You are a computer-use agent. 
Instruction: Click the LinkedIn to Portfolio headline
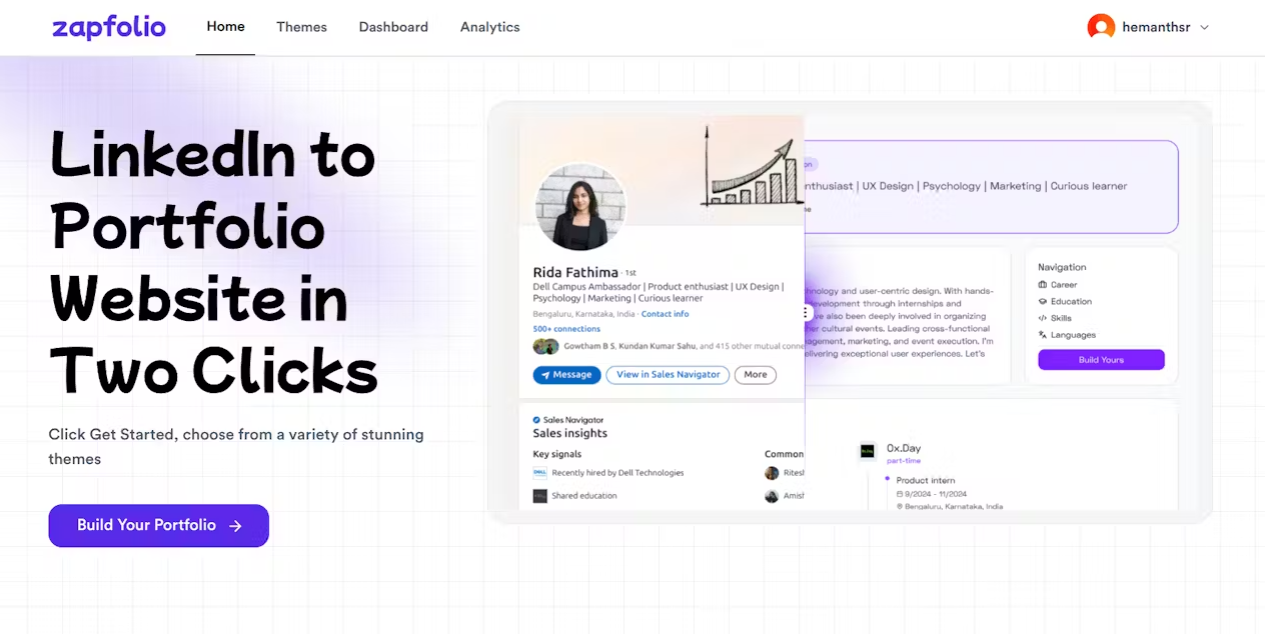216,262
